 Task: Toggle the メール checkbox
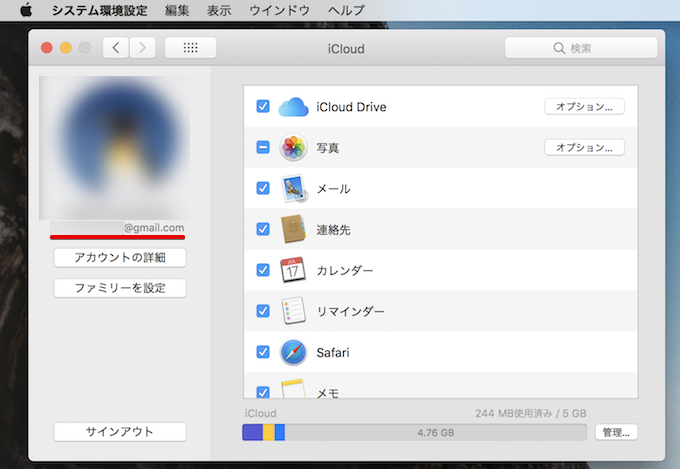tap(263, 188)
